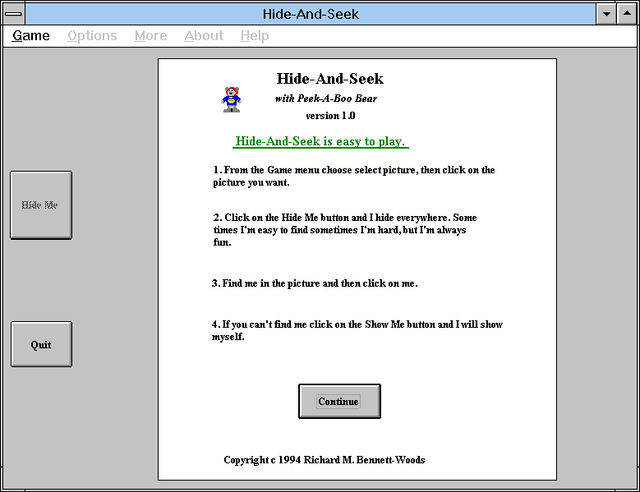640x492 pixels.
Task: Minimize window with the down arrow button
Action: point(606,14)
